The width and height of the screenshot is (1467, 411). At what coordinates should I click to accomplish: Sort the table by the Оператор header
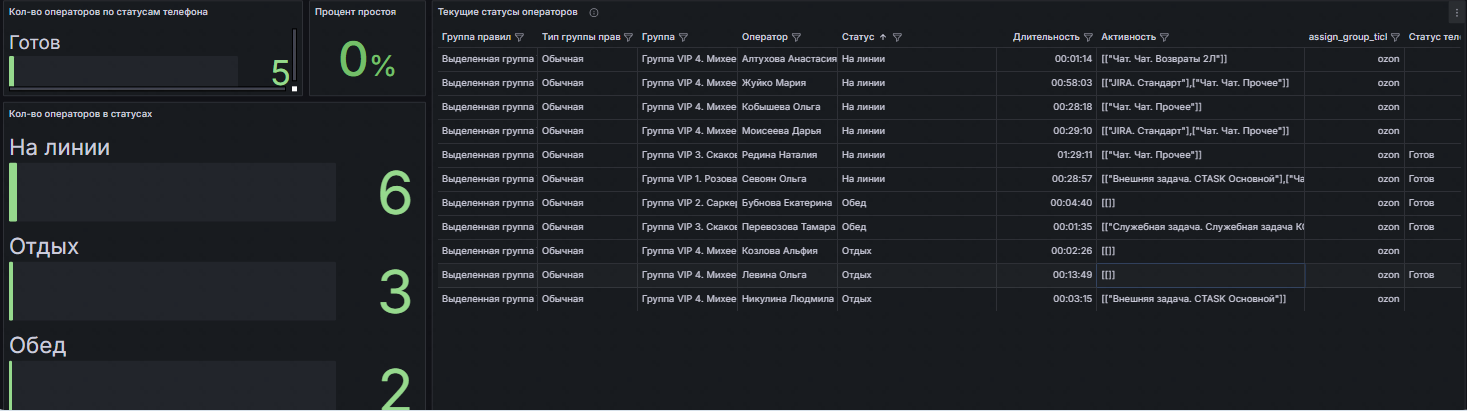click(x=764, y=37)
